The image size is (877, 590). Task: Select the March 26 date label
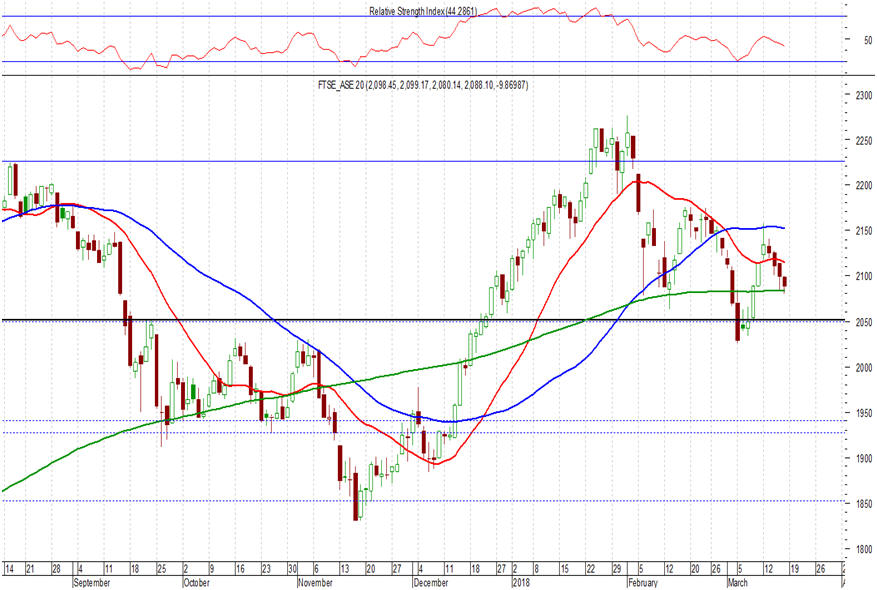(821, 569)
